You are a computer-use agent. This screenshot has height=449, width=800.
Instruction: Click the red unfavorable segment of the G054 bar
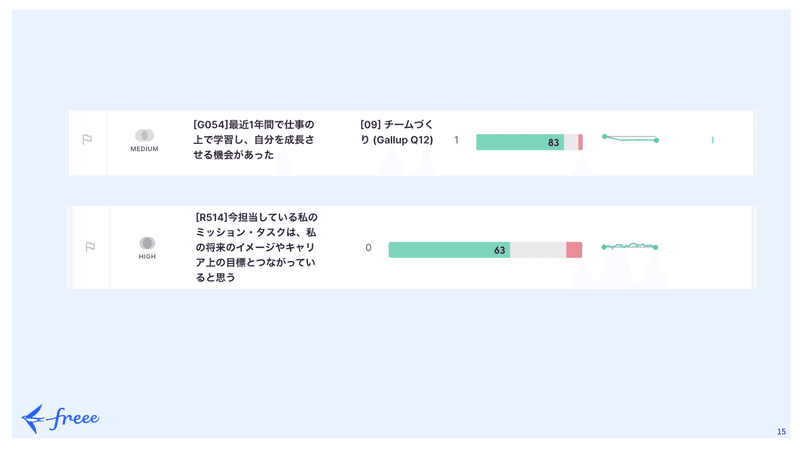581,142
